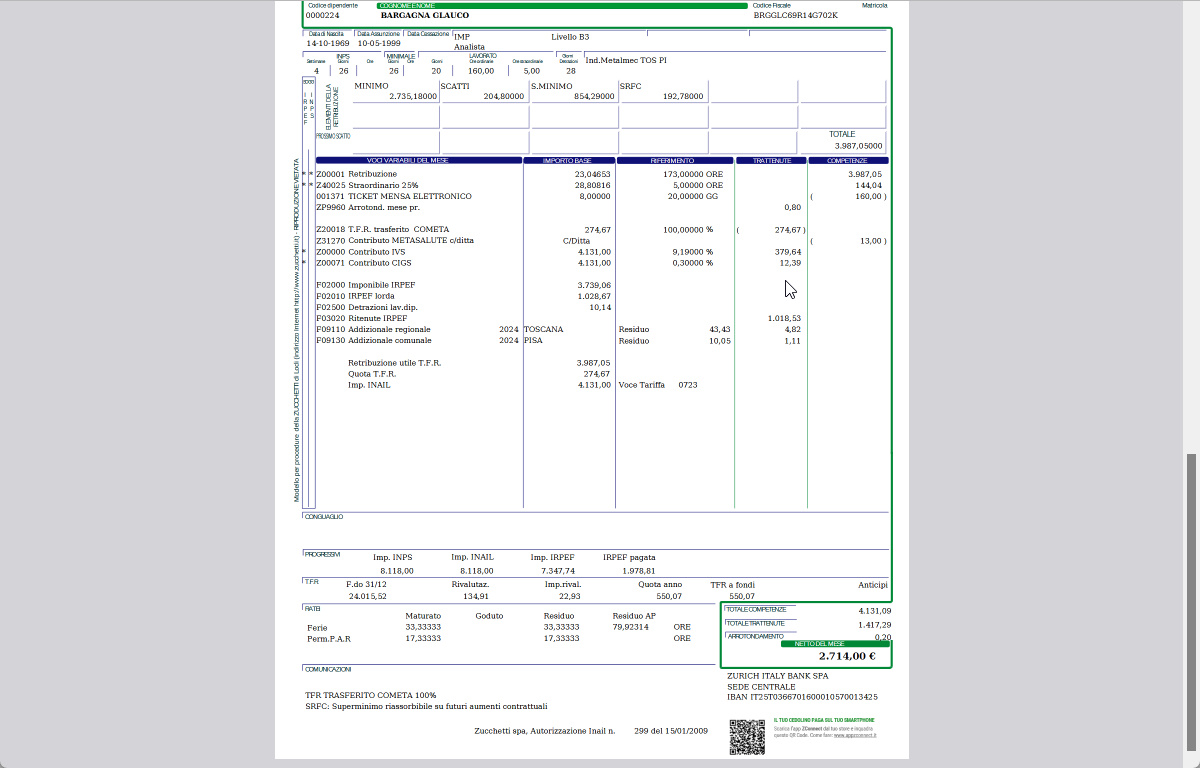Image resolution: width=1200 pixels, height=768 pixels.
Task: Select the taxable IRPEF amount 3.739,06
Action: [x=594, y=285]
